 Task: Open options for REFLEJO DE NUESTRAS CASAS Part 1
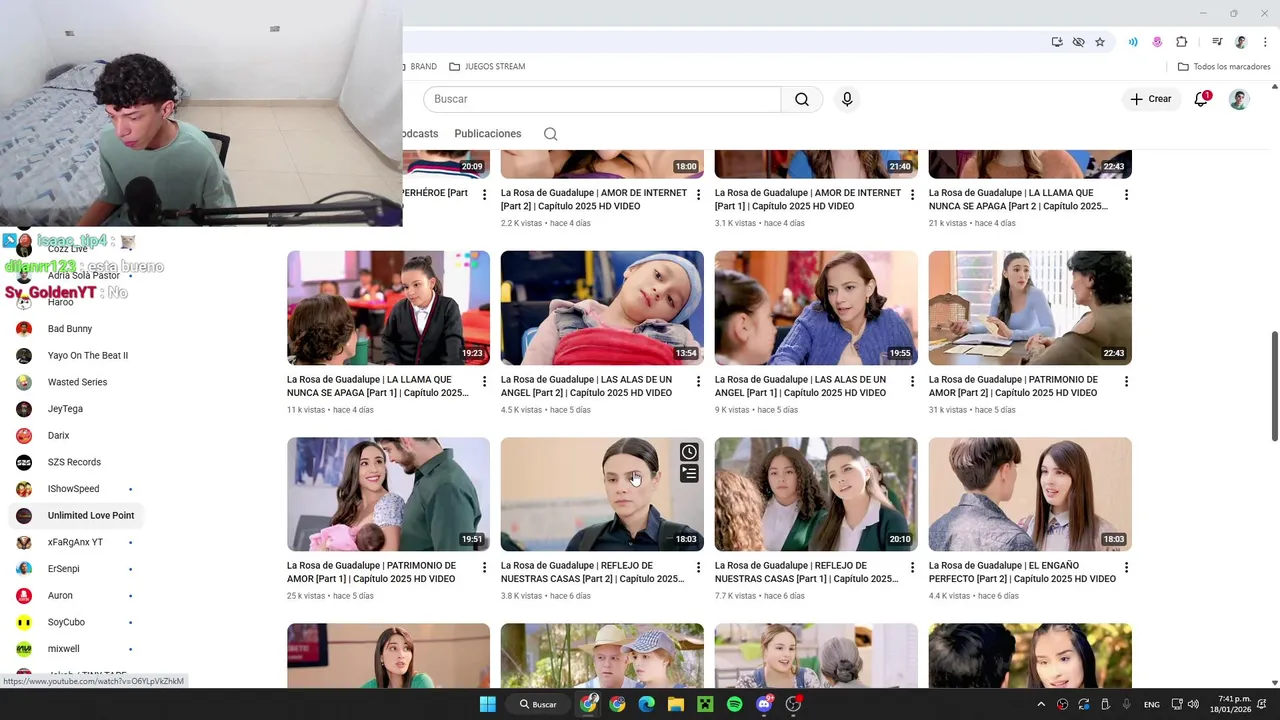point(912,567)
